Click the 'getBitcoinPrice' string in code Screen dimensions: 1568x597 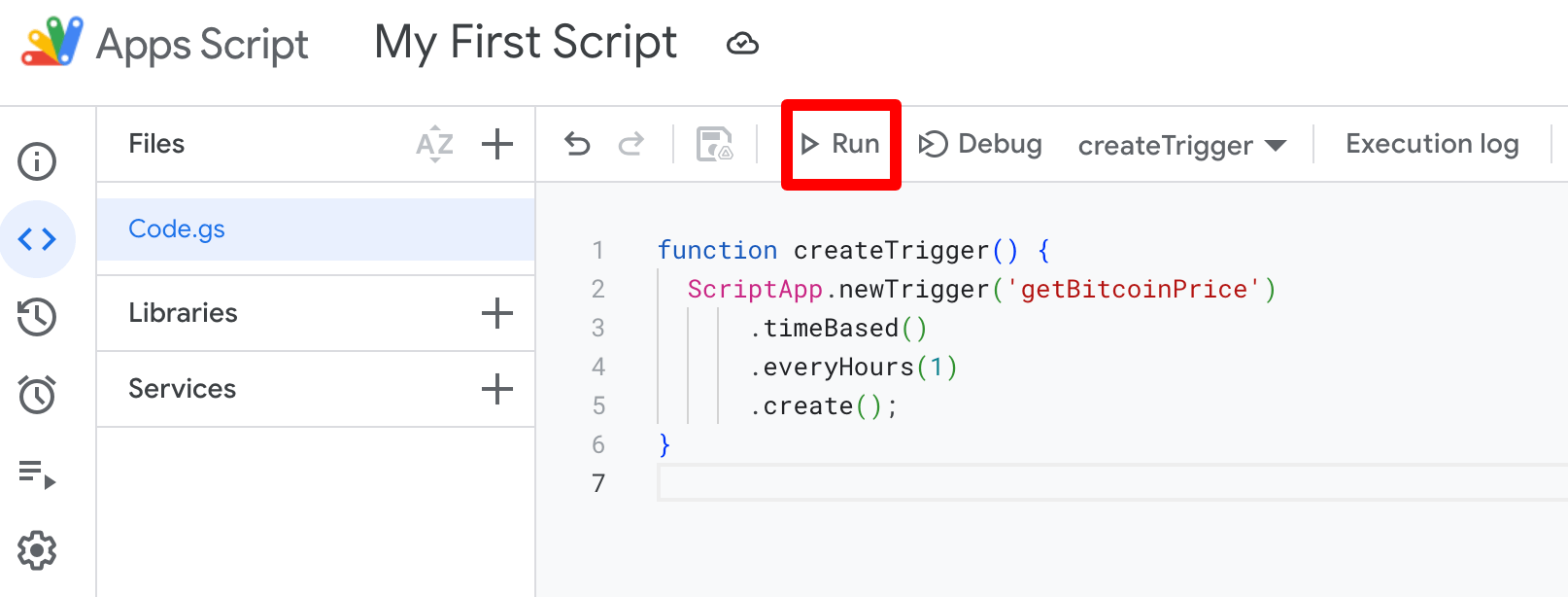tap(1134, 289)
